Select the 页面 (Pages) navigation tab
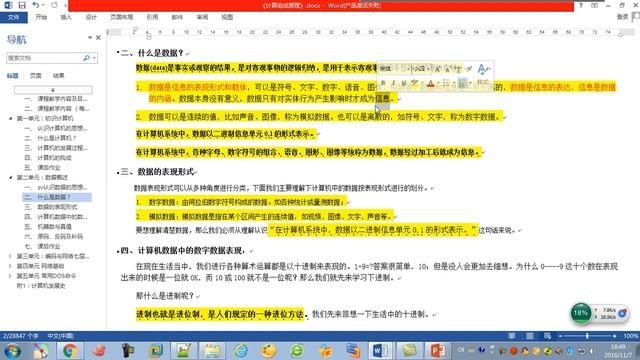 (36, 76)
